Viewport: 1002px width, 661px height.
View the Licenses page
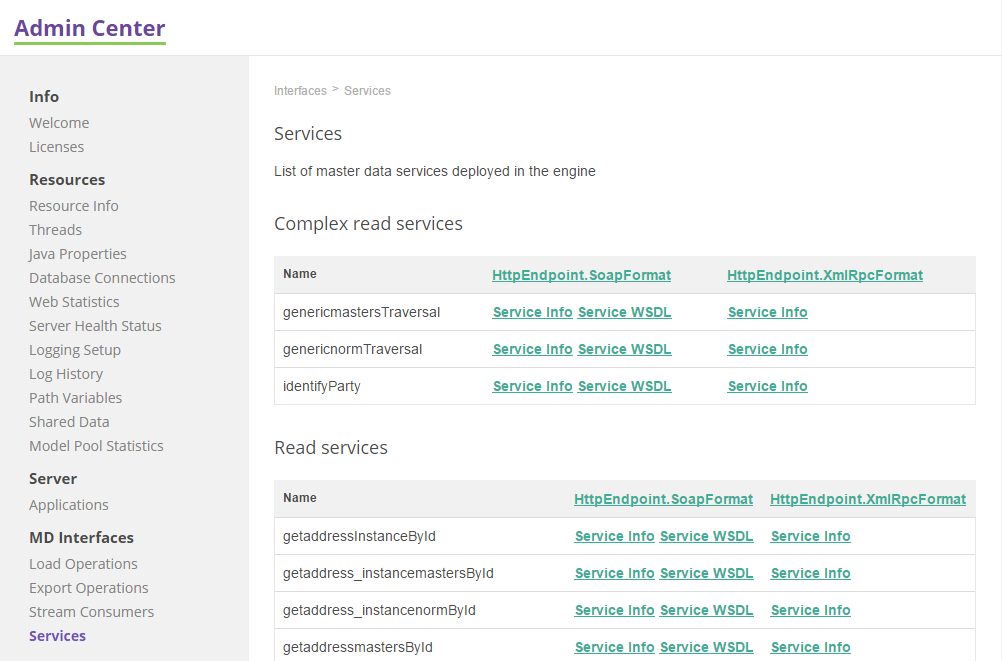tap(56, 146)
